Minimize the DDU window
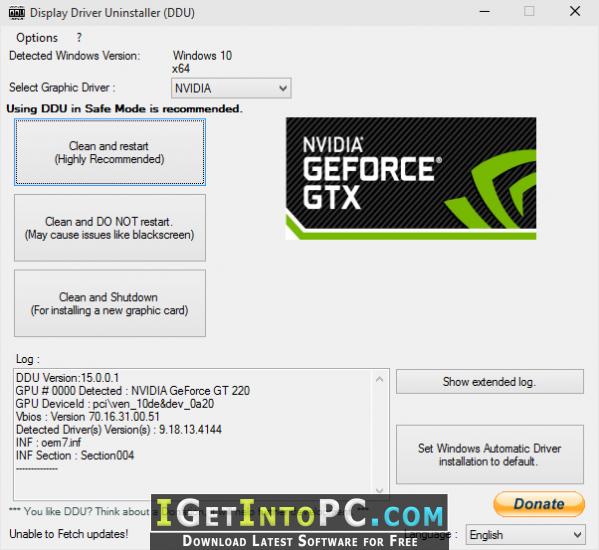Viewport: 599px width, 550px height. [x=485, y=12]
